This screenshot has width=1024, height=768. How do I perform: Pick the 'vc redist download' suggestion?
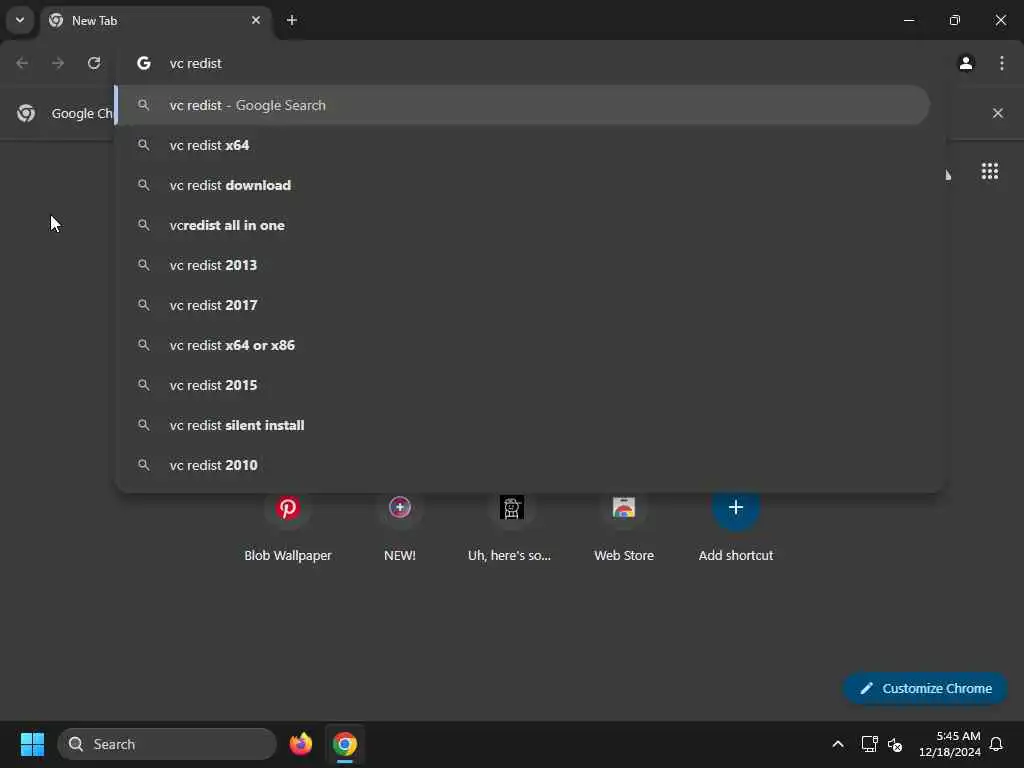[522, 185]
